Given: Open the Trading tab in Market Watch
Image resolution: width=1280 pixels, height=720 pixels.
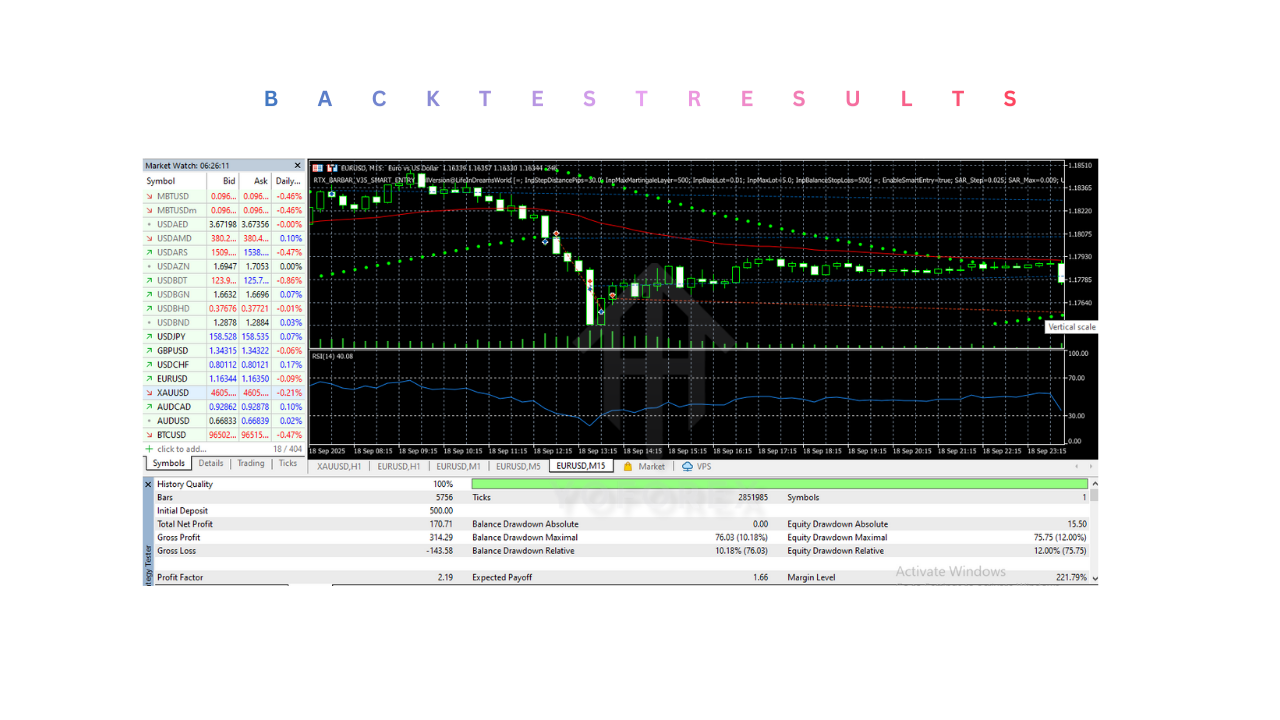Looking at the screenshot, I should [251, 464].
